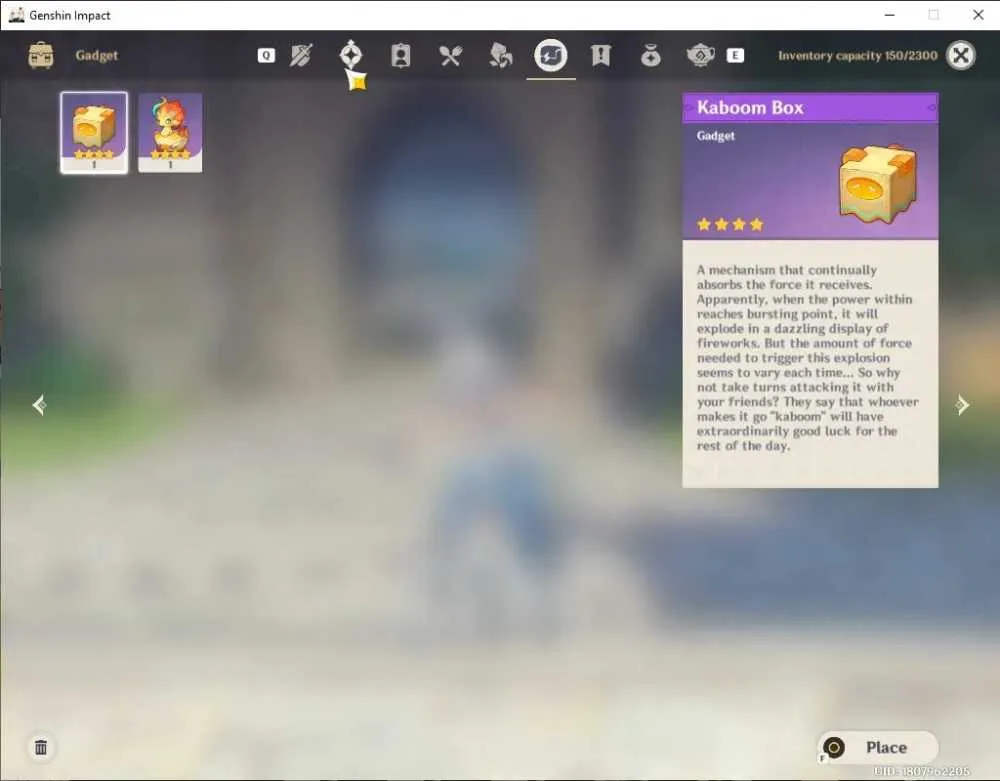1000x781 pixels.
Task: Switch to Character Development Items tab
Action: [401, 55]
